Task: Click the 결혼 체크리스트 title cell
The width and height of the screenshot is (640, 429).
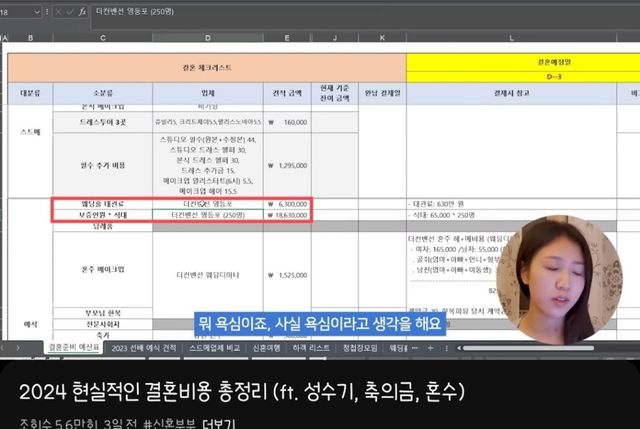Action: (208, 65)
